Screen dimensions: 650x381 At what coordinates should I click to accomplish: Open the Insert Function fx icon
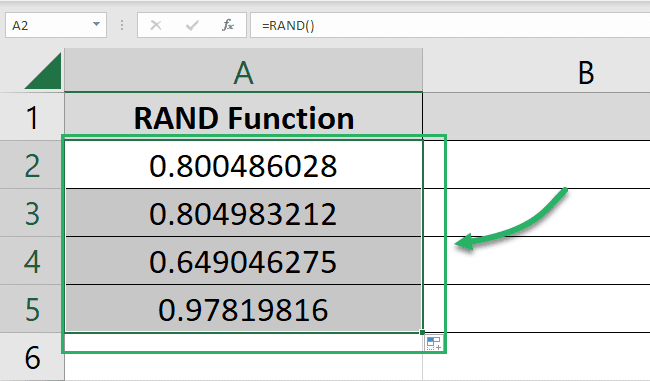coord(228,25)
